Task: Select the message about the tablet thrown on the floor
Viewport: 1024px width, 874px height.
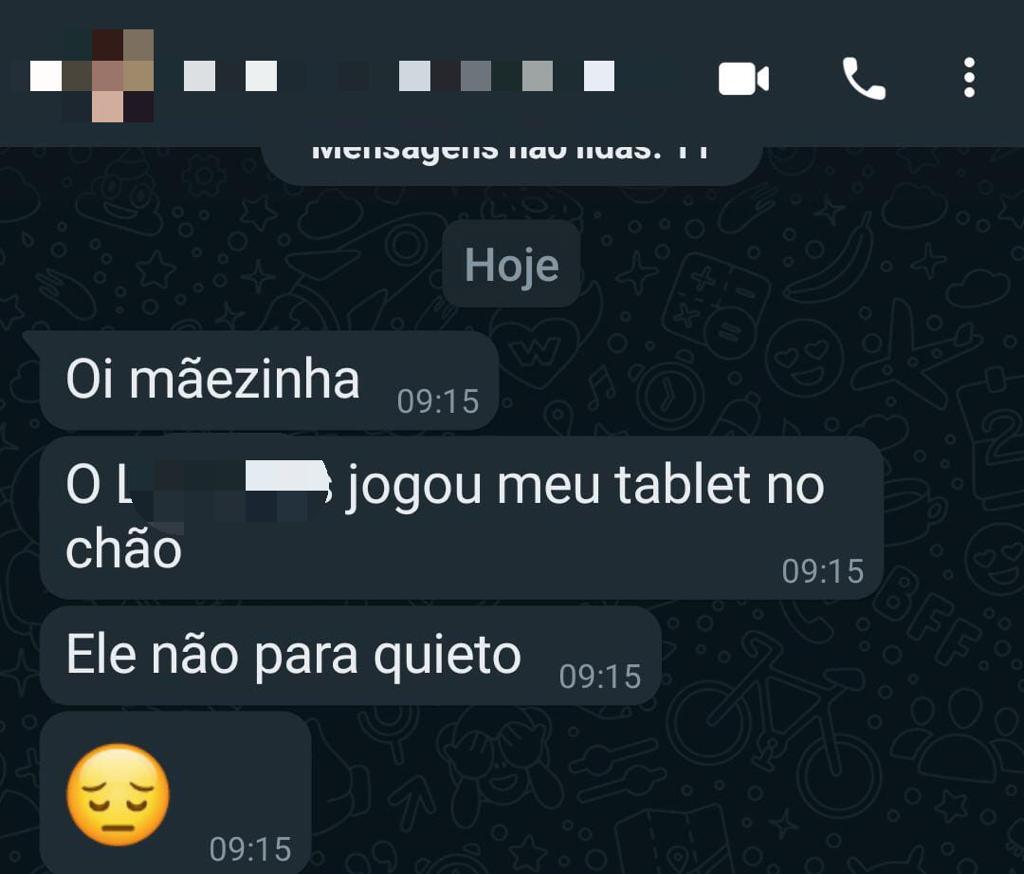Action: point(461,517)
